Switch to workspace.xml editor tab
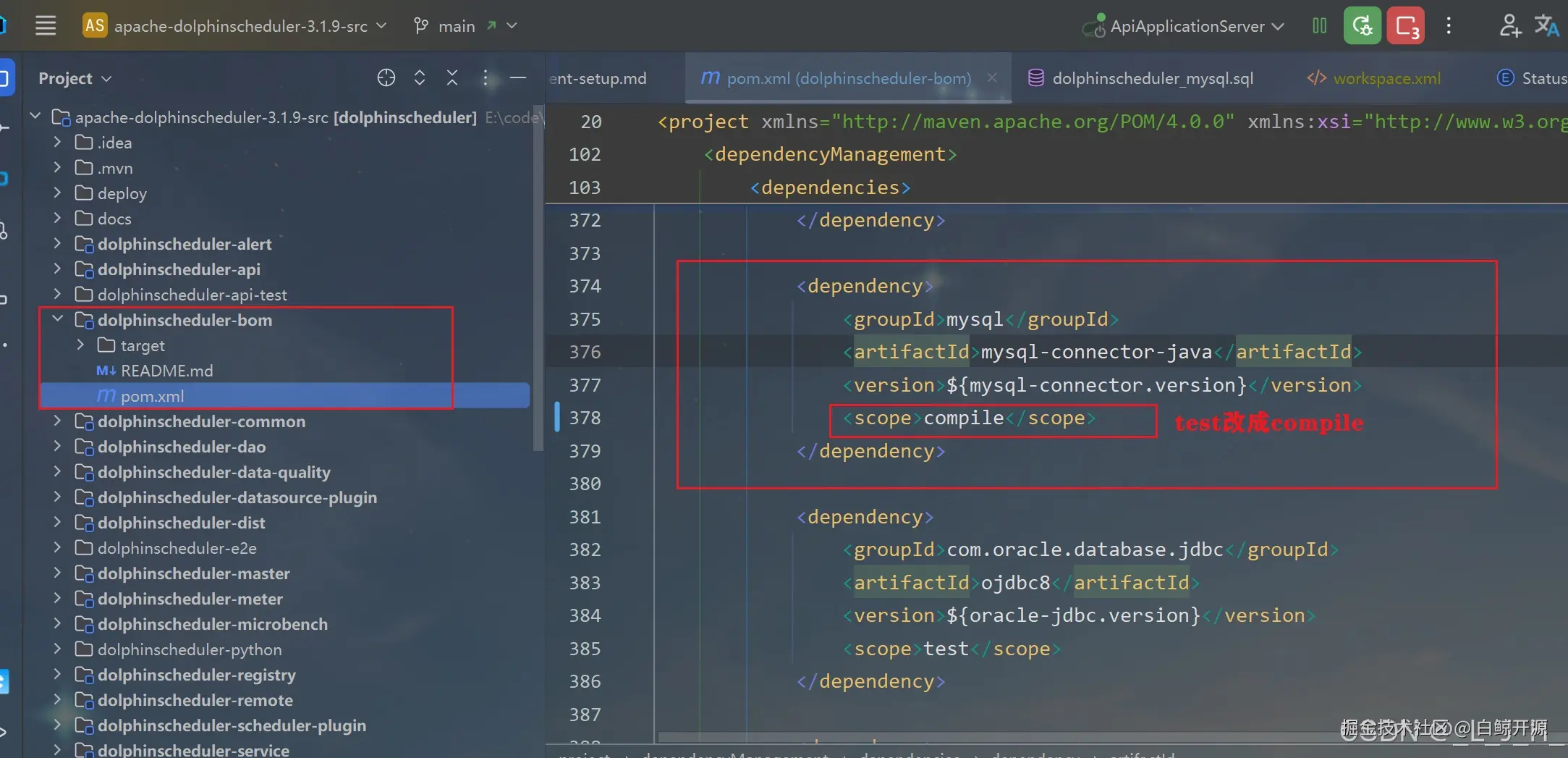This screenshot has height=758, width=1568. click(1373, 78)
